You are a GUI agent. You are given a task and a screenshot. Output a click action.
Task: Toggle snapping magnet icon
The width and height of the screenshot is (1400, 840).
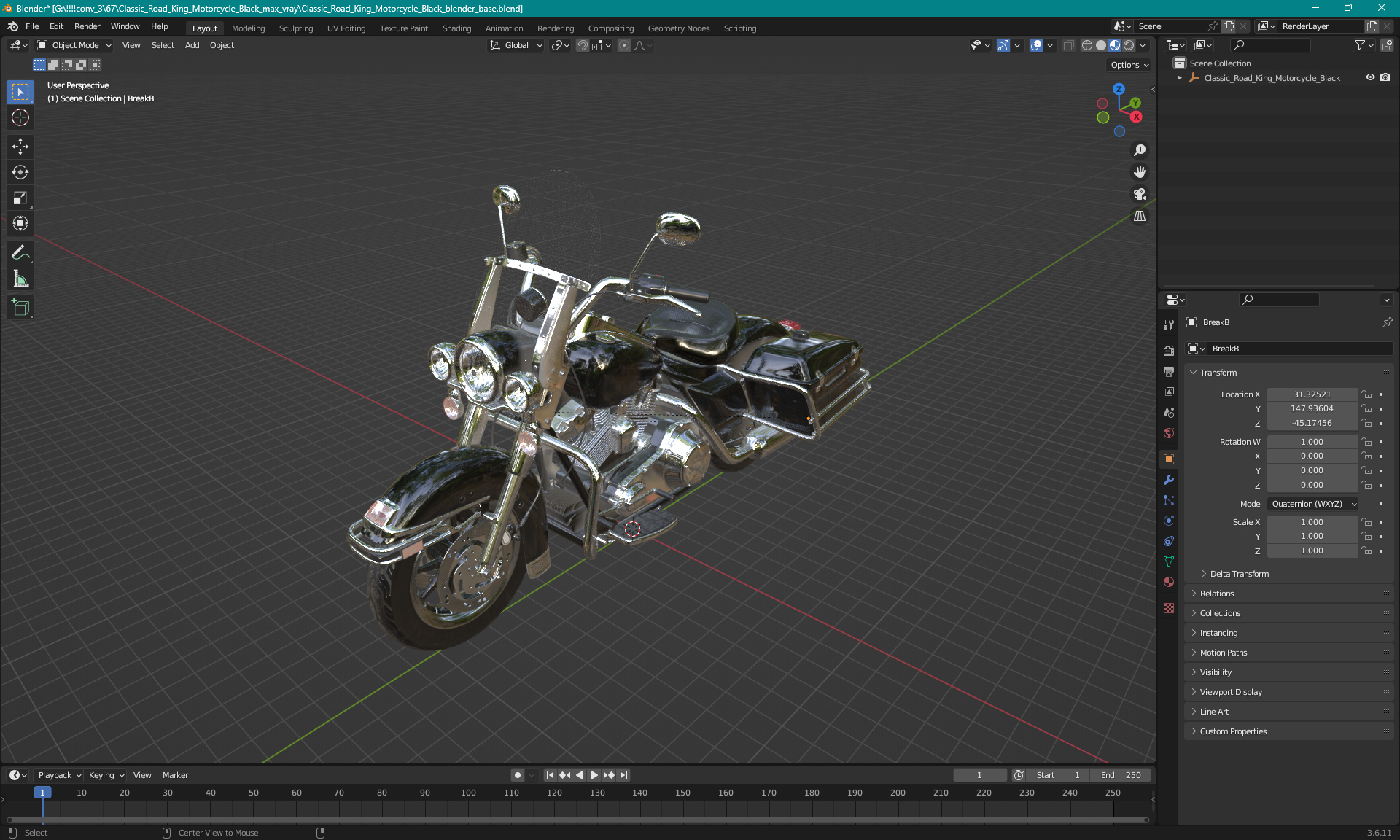583,45
